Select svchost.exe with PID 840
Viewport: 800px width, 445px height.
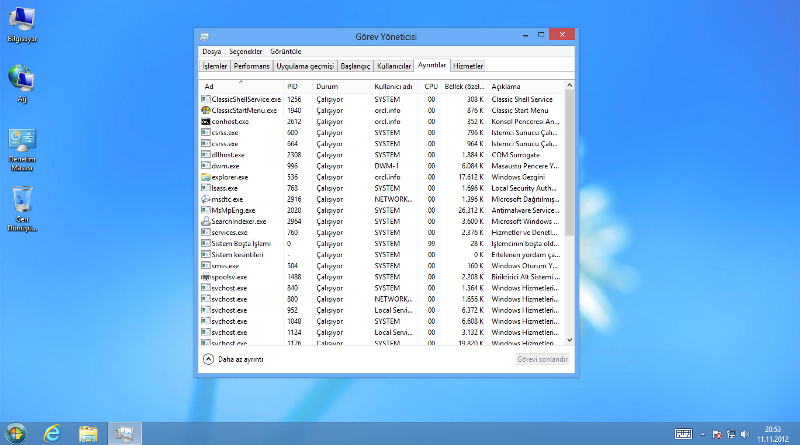click(x=382, y=288)
